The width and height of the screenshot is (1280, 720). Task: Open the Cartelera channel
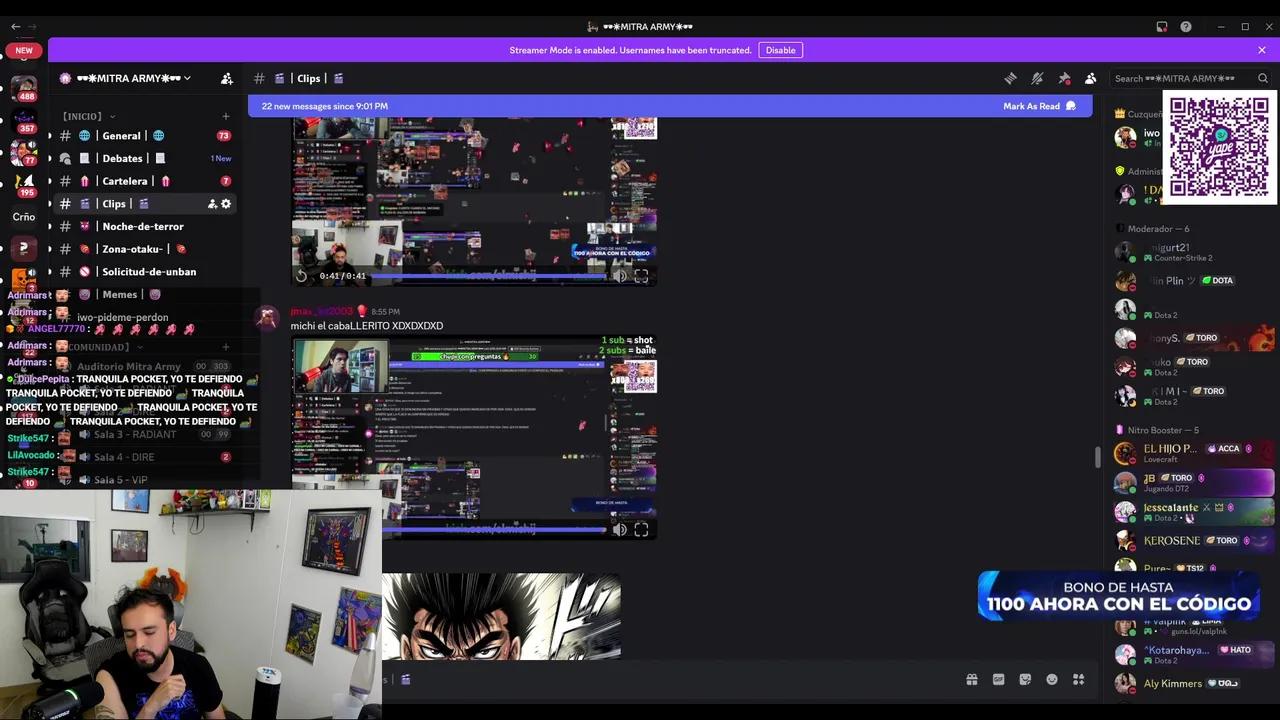[x=144, y=181]
